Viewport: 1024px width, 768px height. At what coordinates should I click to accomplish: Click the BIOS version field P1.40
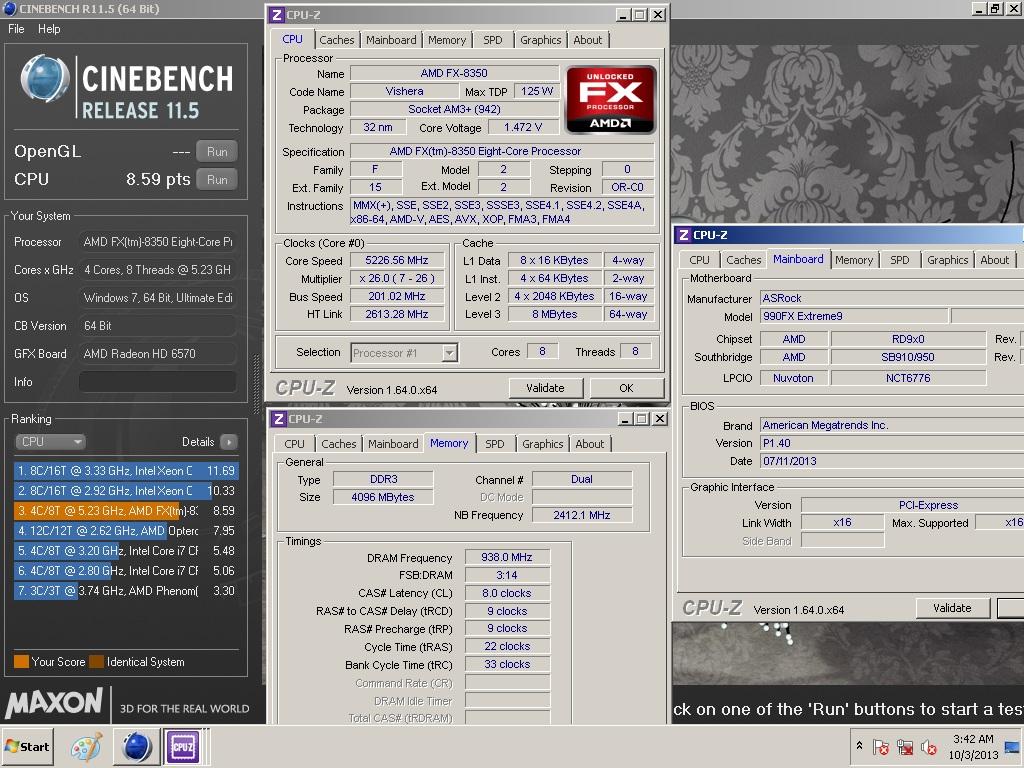coord(892,443)
